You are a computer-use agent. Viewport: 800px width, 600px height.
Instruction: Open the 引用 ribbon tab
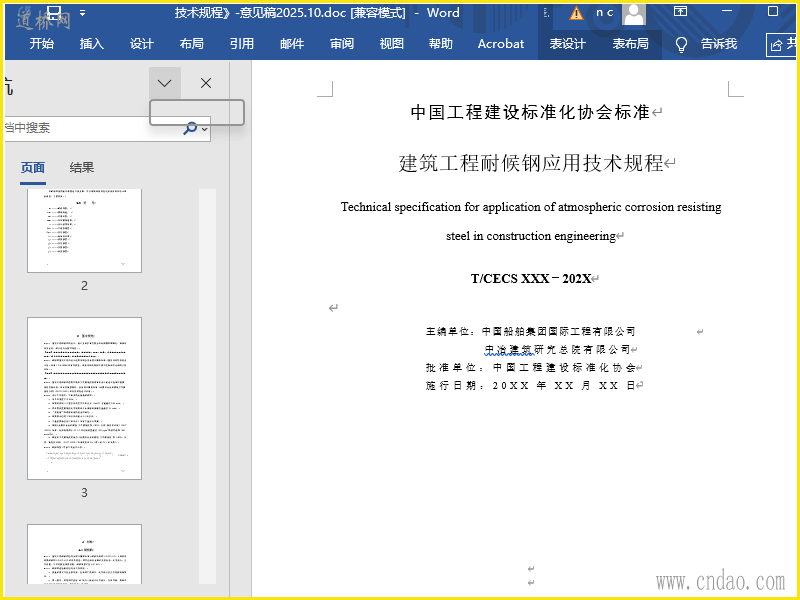point(241,44)
